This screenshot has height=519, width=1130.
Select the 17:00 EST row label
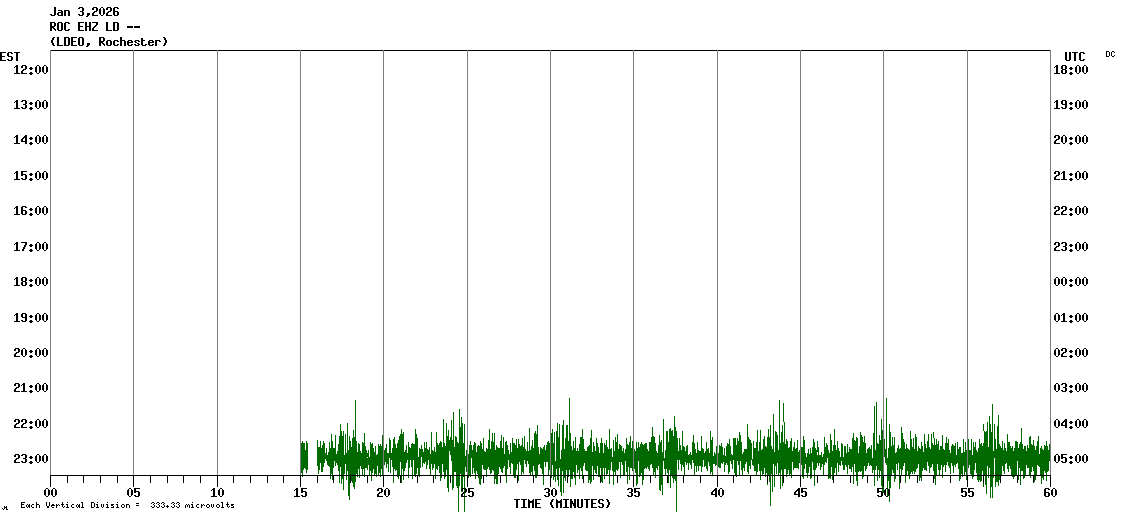click(30, 247)
